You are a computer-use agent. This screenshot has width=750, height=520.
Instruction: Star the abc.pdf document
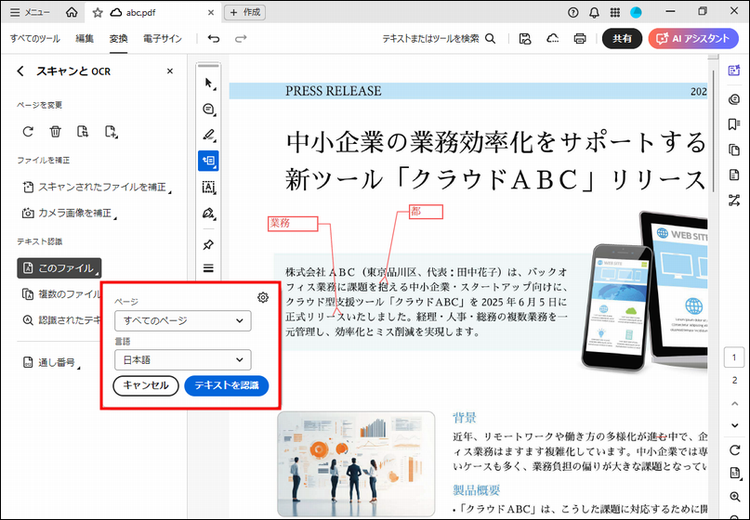click(x=98, y=13)
